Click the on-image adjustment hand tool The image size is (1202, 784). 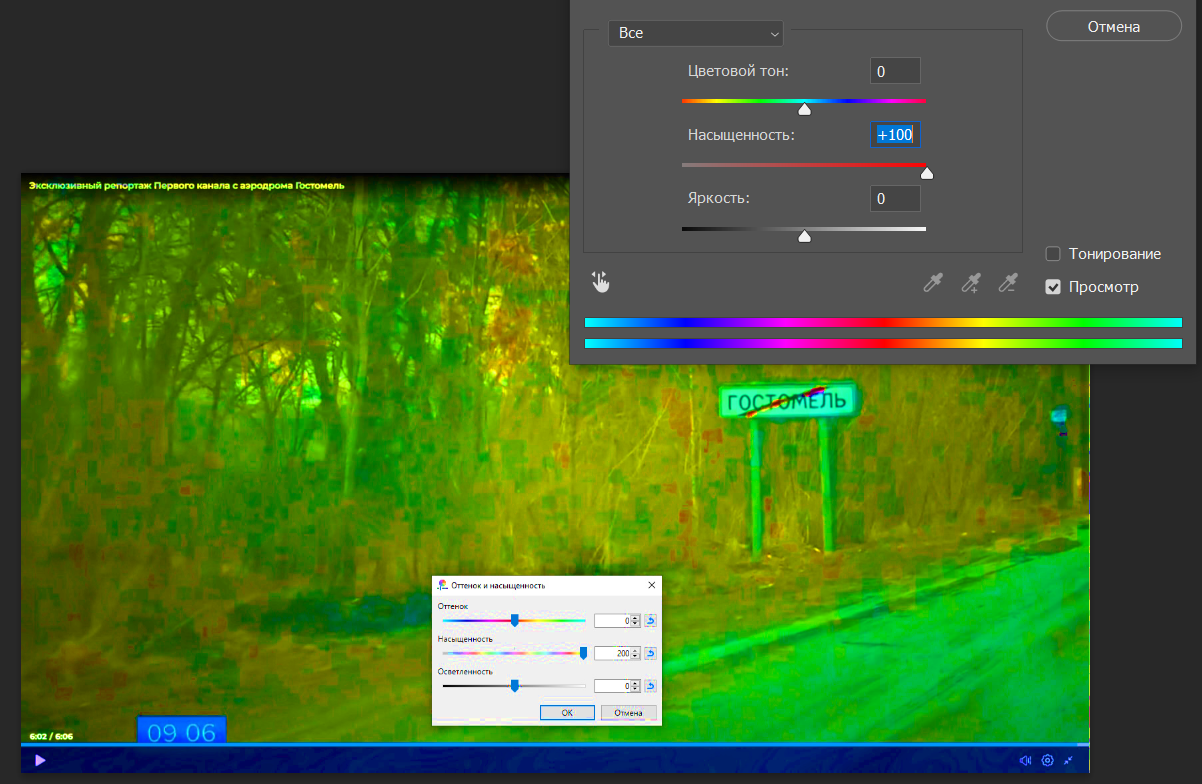click(x=600, y=282)
